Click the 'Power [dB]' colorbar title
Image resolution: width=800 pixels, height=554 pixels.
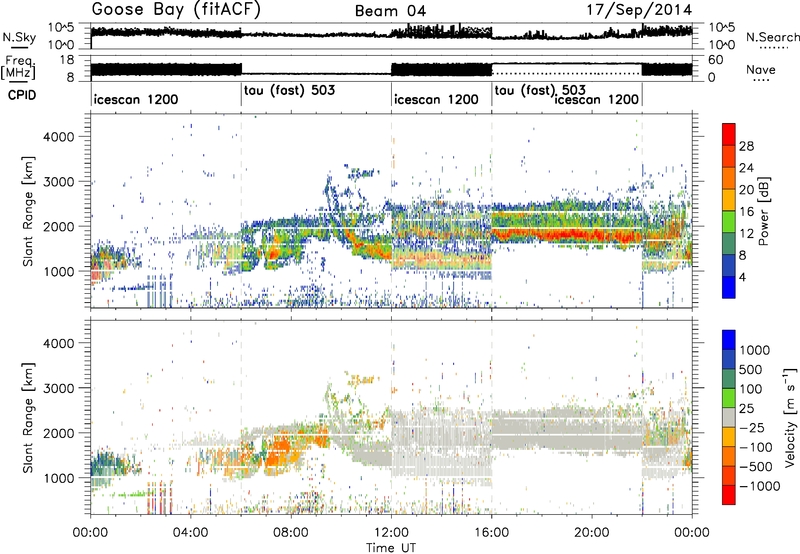click(764, 211)
